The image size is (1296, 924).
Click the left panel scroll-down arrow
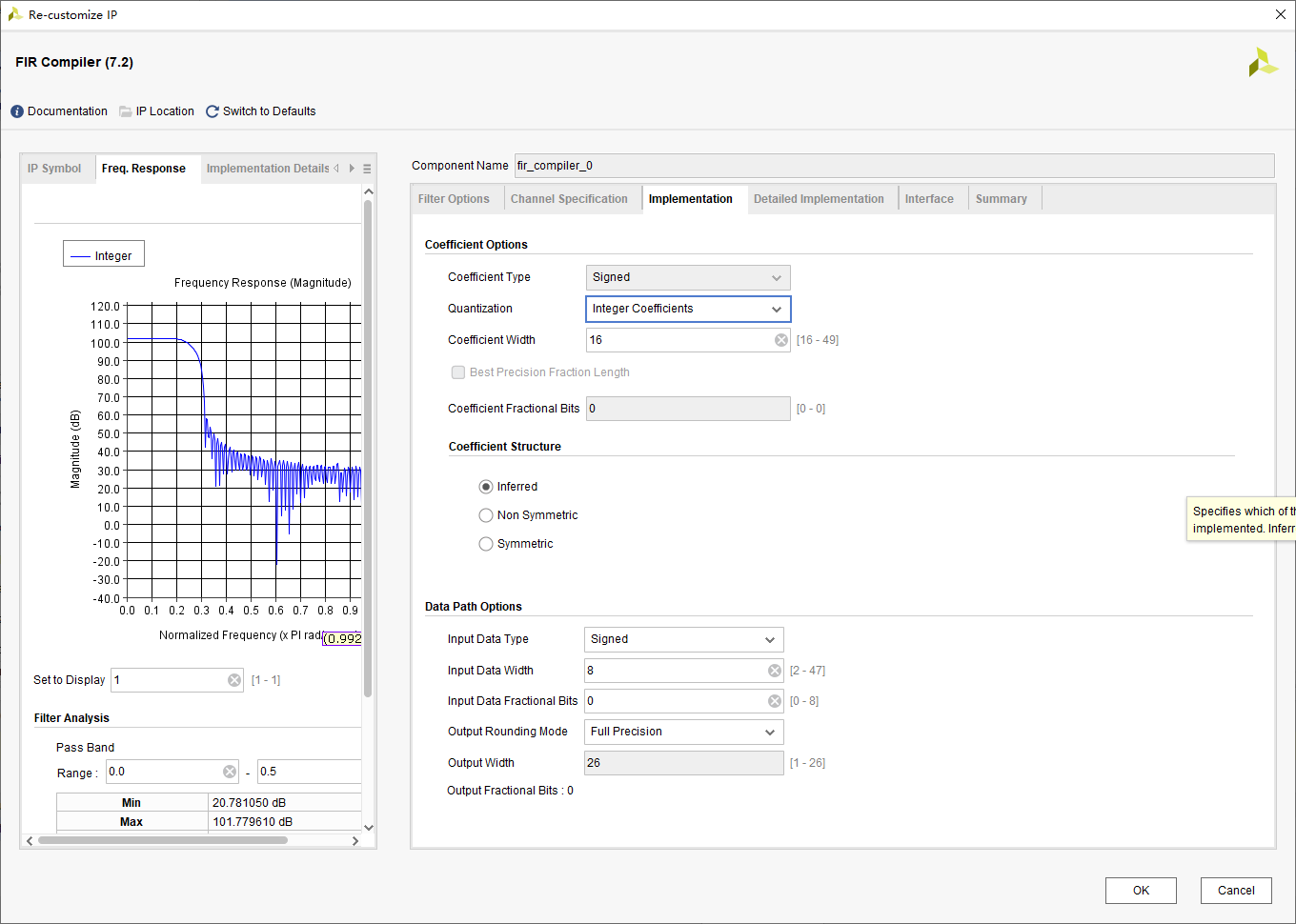tap(369, 828)
